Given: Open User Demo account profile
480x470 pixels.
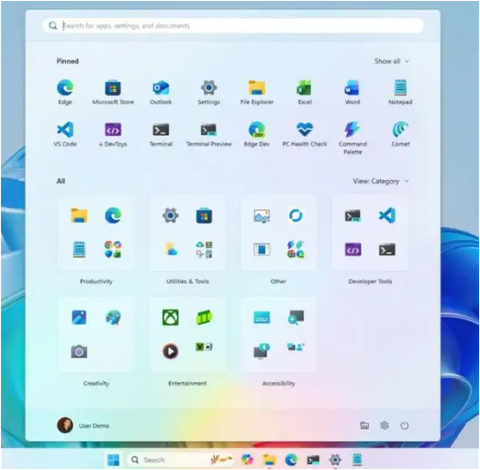Looking at the screenshot, I should [x=83, y=425].
